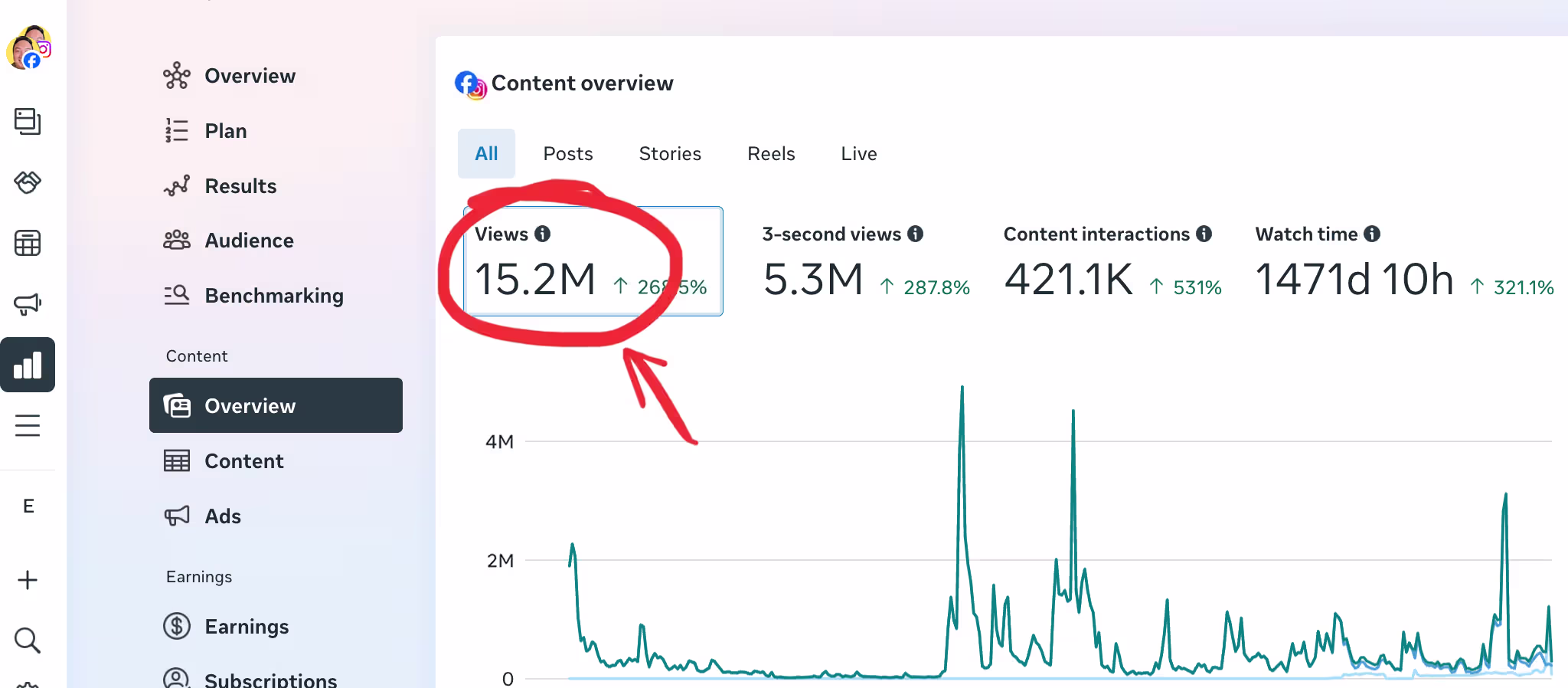The image size is (1568, 688).
Task: Open the profile avatar switcher
Action: click(28, 48)
